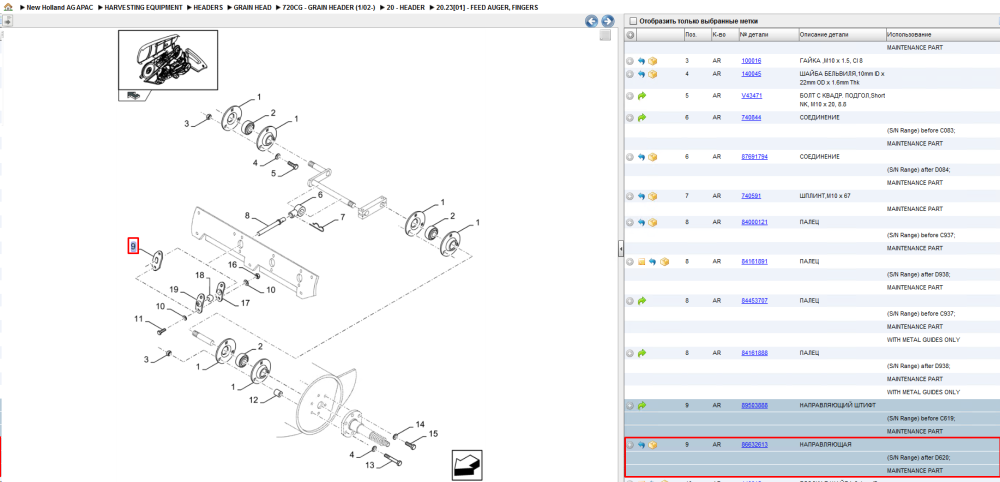This screenshot has width=1000, height=482.
Task: Click the blue arrow icon for part 140045
Action: 642,74
